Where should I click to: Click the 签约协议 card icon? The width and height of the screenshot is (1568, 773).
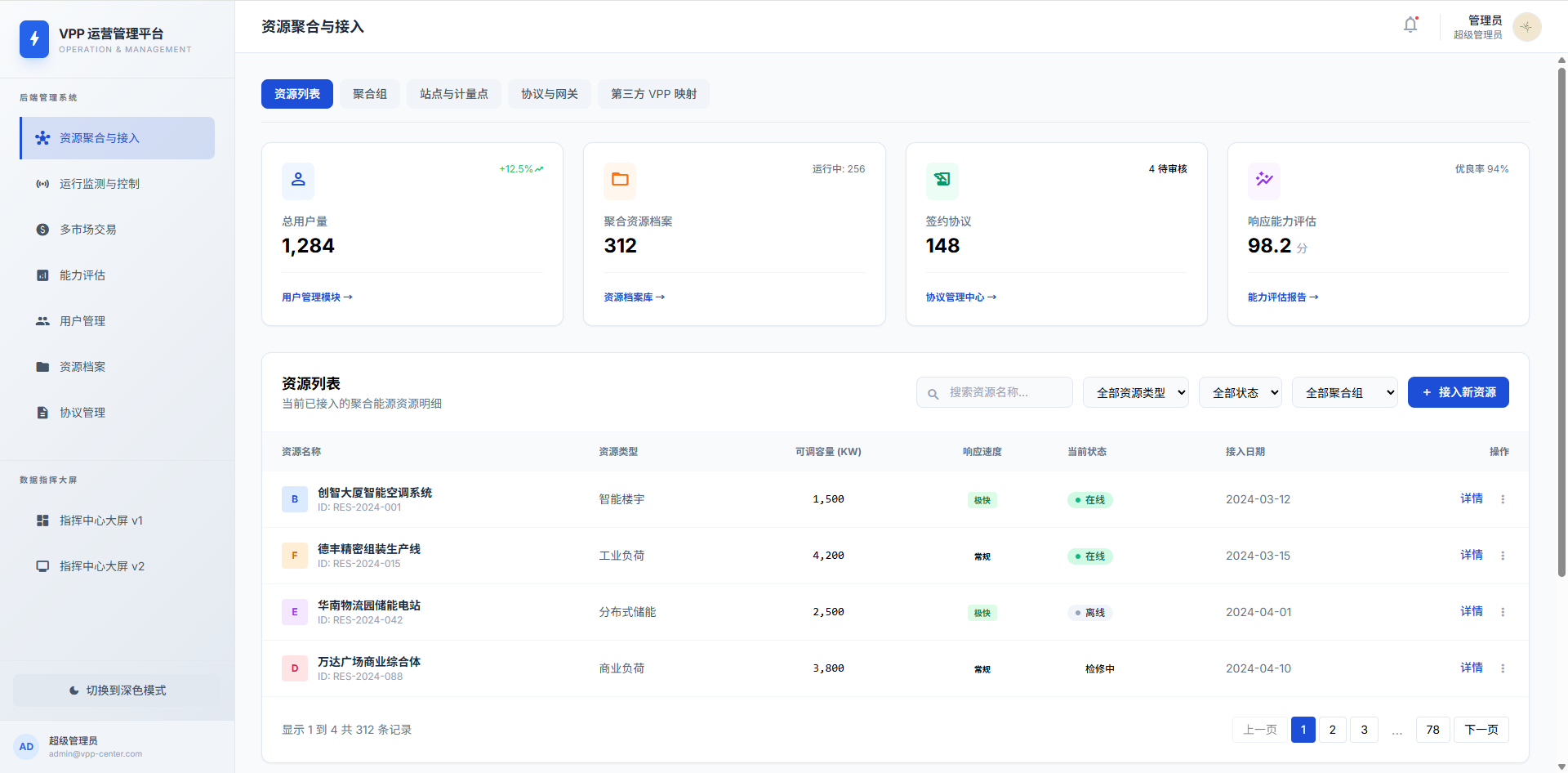coord(942,180)
